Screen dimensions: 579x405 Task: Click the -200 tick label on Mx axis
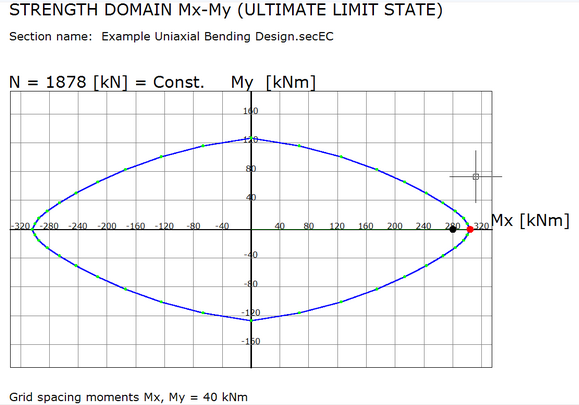[106, 226]
